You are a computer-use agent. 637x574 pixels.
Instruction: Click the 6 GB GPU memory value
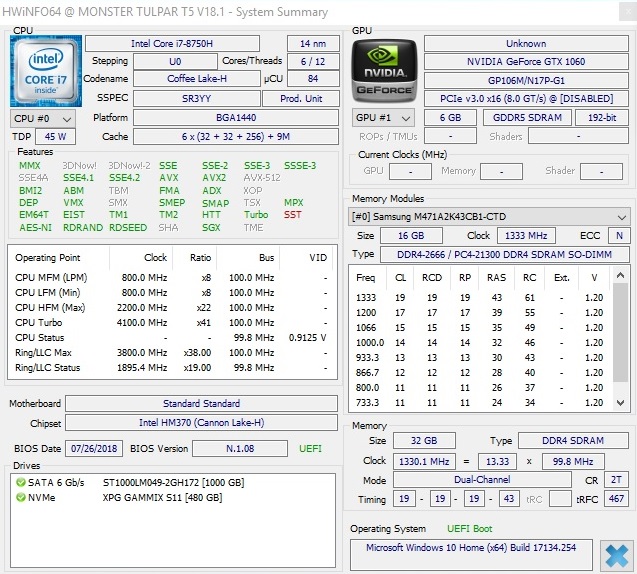[450, 118]
